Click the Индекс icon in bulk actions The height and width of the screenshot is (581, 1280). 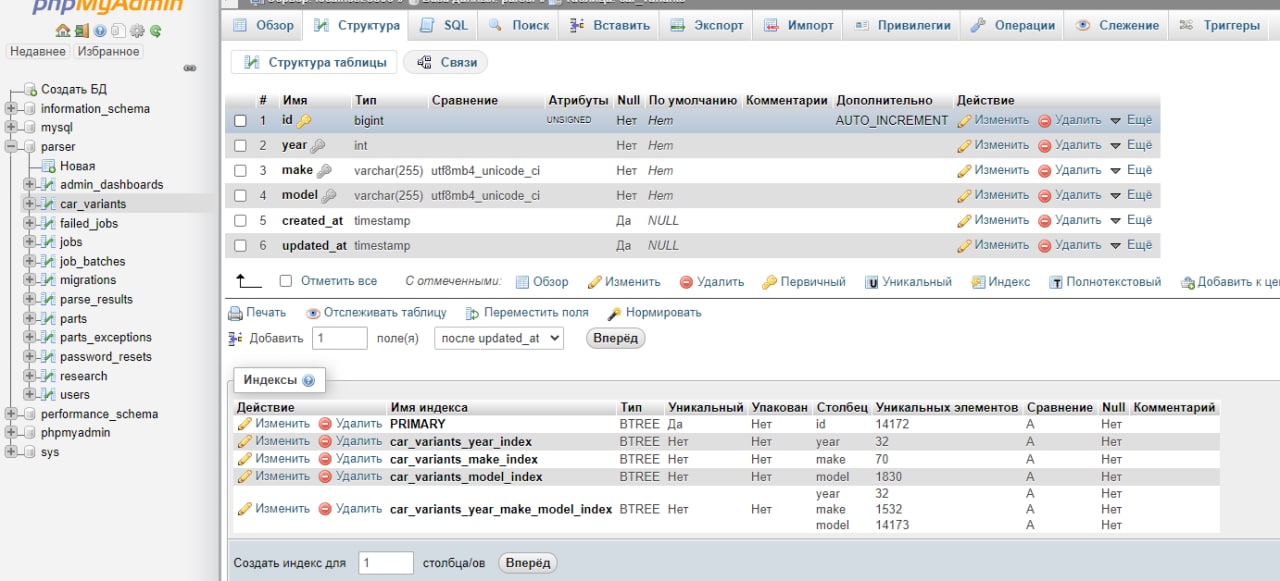(x=978, y=283)
